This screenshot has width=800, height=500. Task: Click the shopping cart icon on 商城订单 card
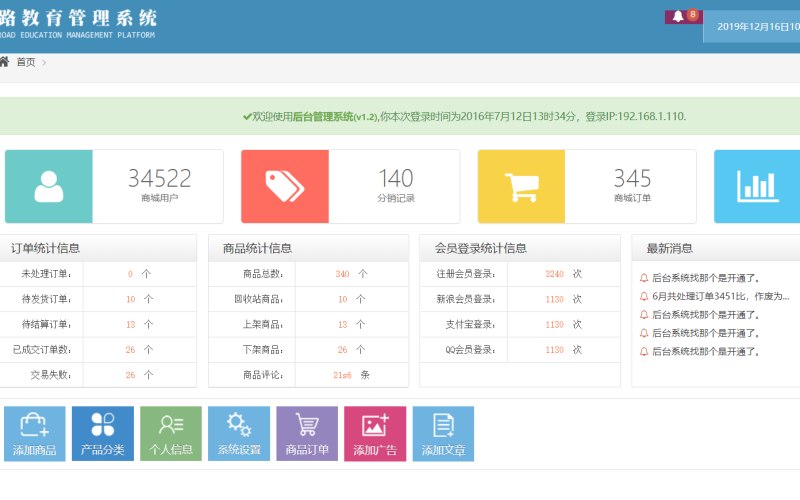[521, 187]
